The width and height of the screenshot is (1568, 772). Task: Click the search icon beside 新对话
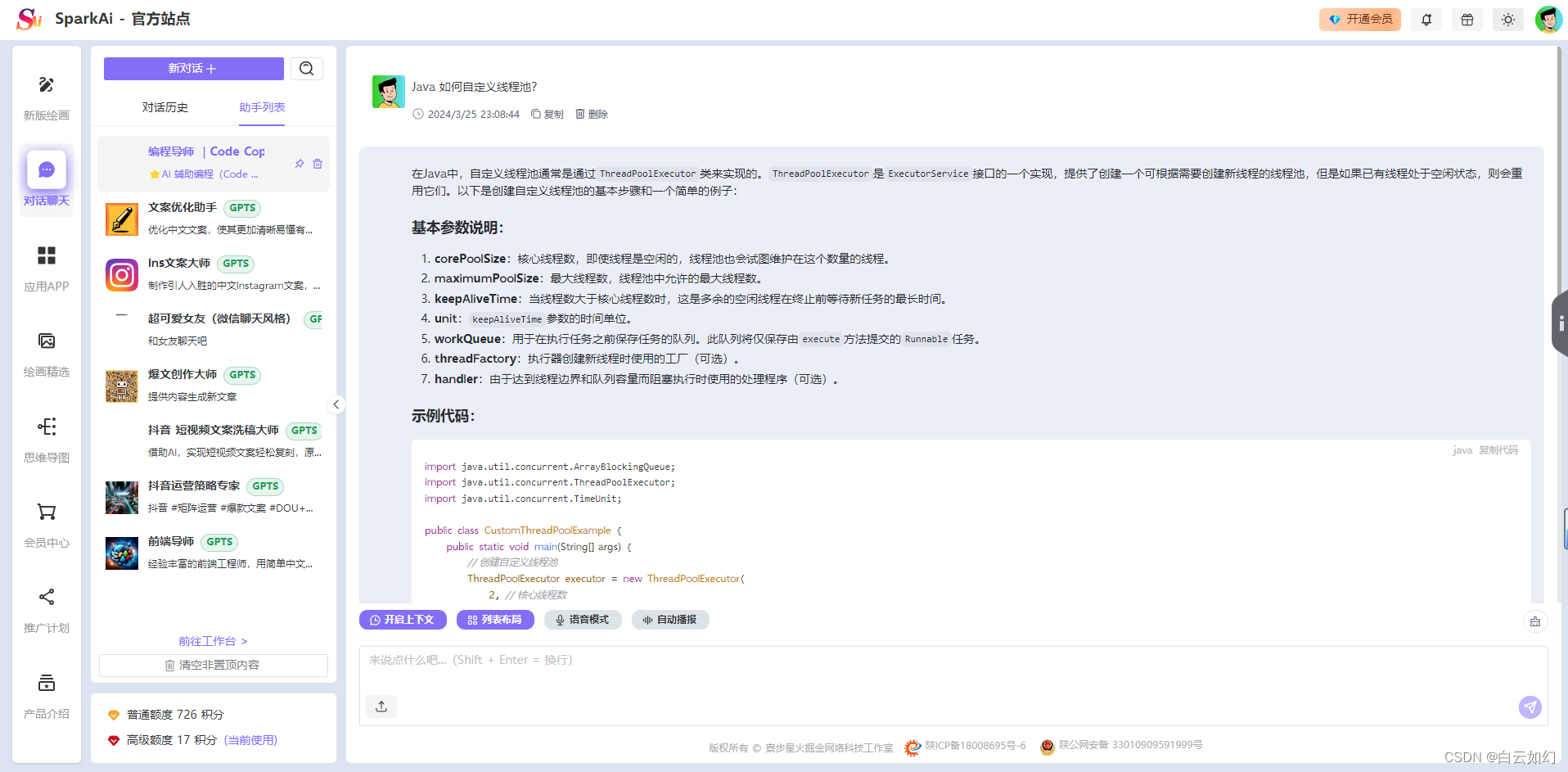306,69
